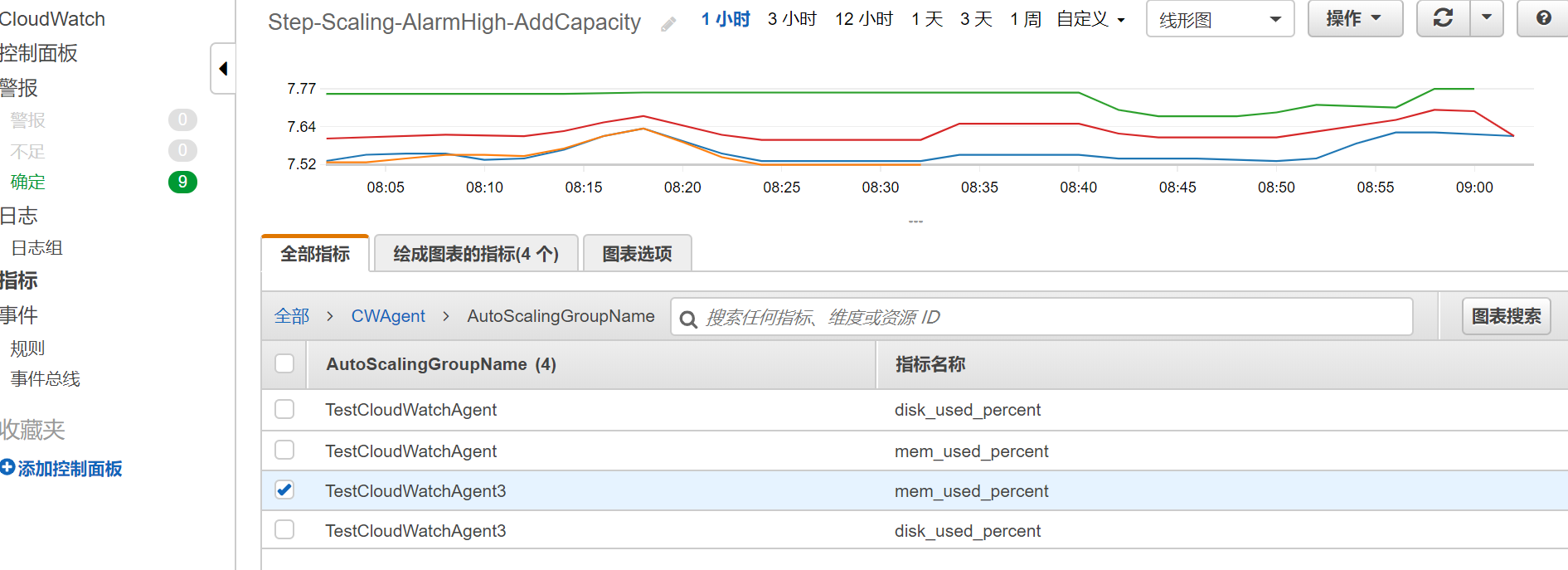Open 确定 alarms in sidebar
The width and height of the screenshot is (1568, 570).
28,182
